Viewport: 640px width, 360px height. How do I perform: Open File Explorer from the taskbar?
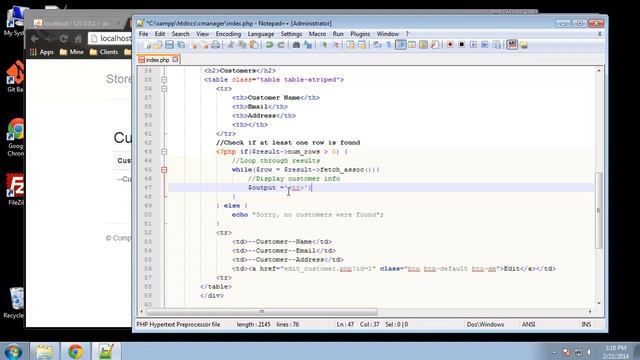pos(44,351)
